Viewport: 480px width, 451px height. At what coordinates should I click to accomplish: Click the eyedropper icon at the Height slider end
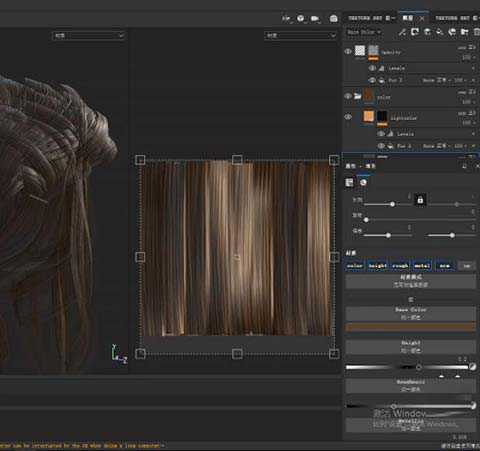click(472, 367)
